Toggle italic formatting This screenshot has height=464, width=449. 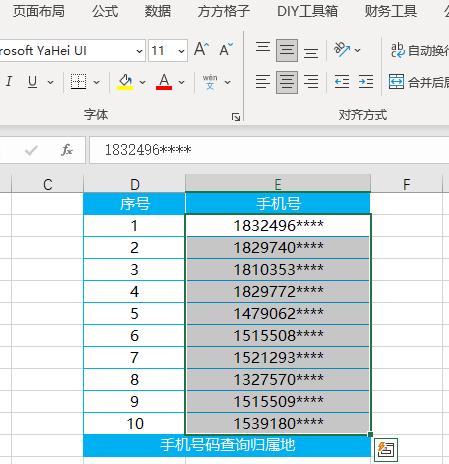click(9, 81)
